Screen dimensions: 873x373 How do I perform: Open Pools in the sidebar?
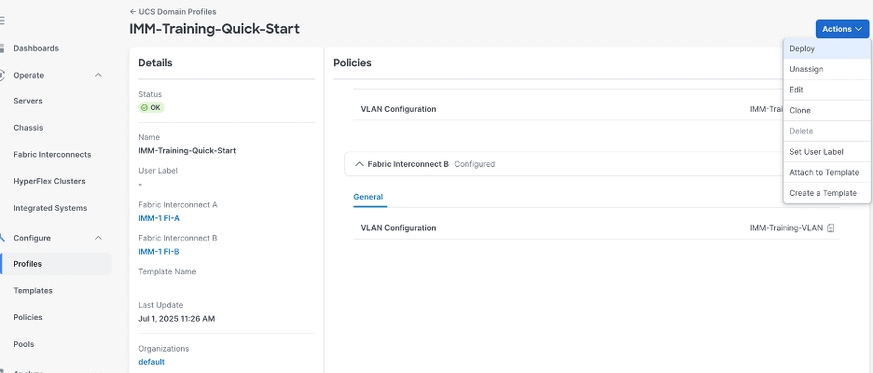click(x=24, y=344)
